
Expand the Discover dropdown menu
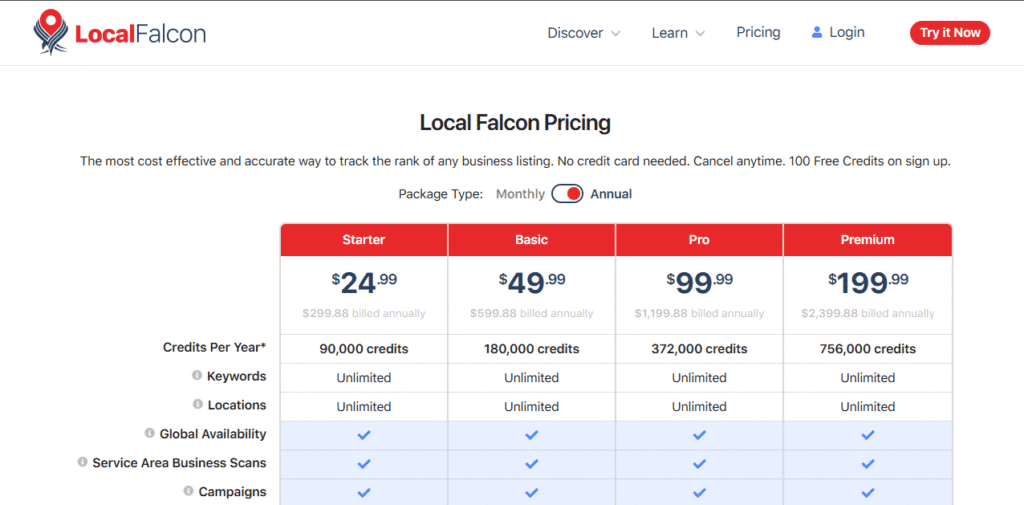click(584, 33)
